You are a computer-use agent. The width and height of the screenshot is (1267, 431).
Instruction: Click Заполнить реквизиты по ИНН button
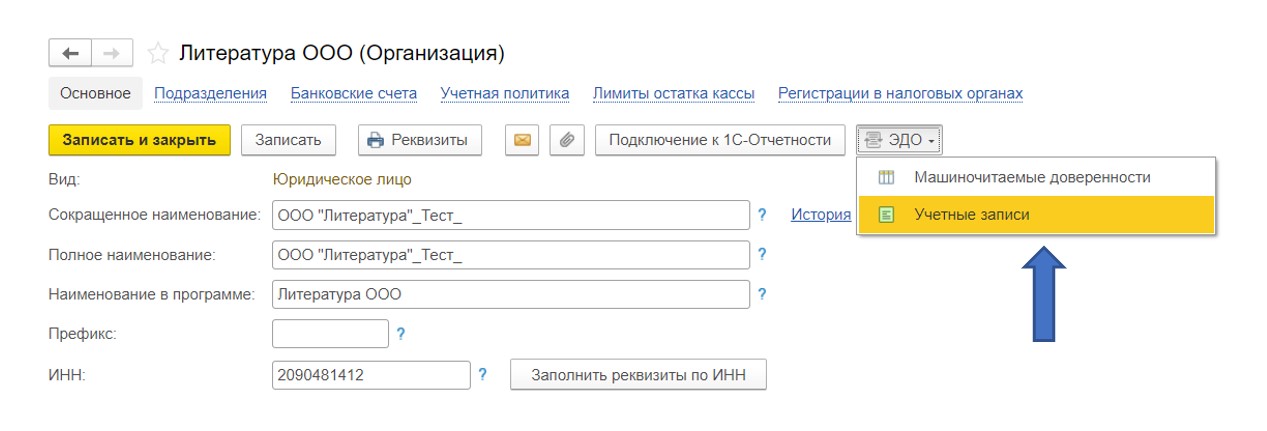[x=638, y=375]
